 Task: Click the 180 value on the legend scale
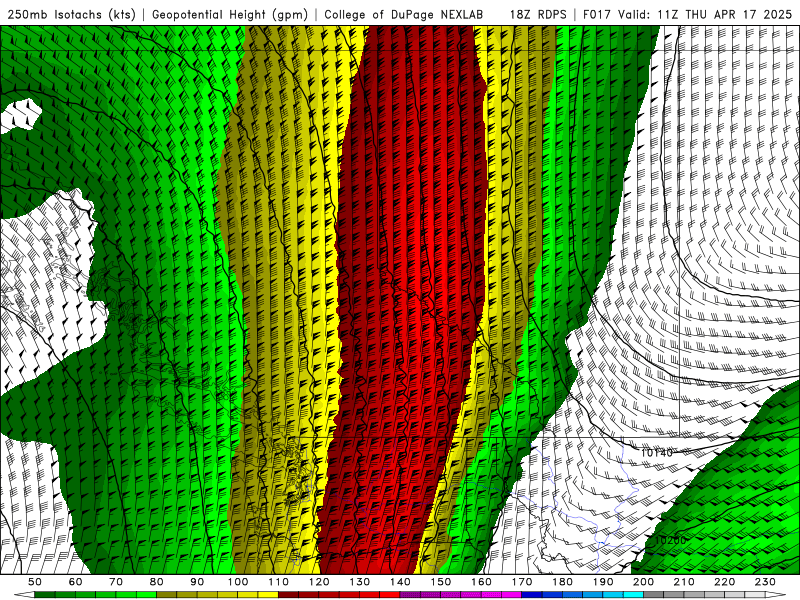[x=562, y=582]
